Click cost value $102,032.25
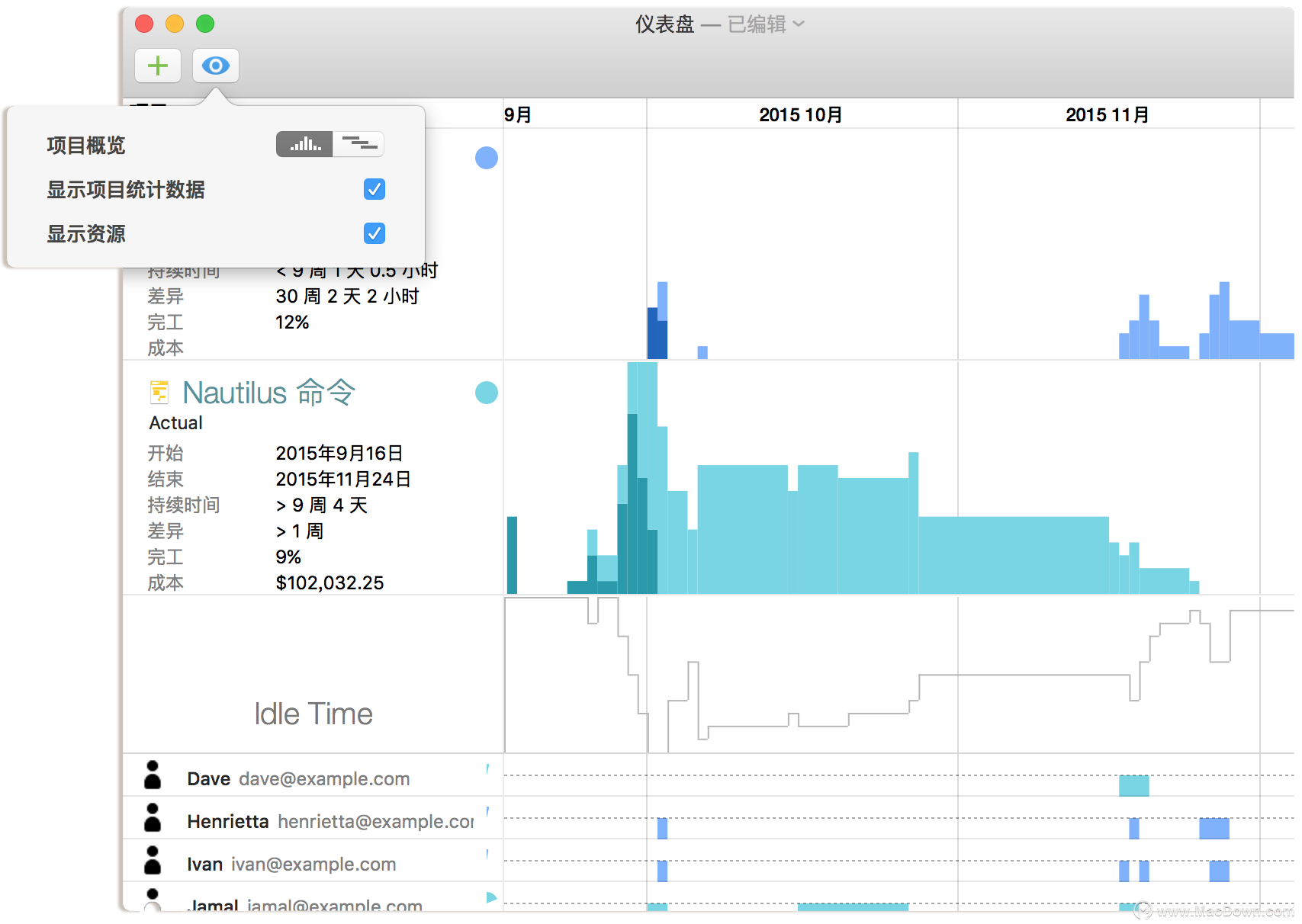 click(330, 583)
